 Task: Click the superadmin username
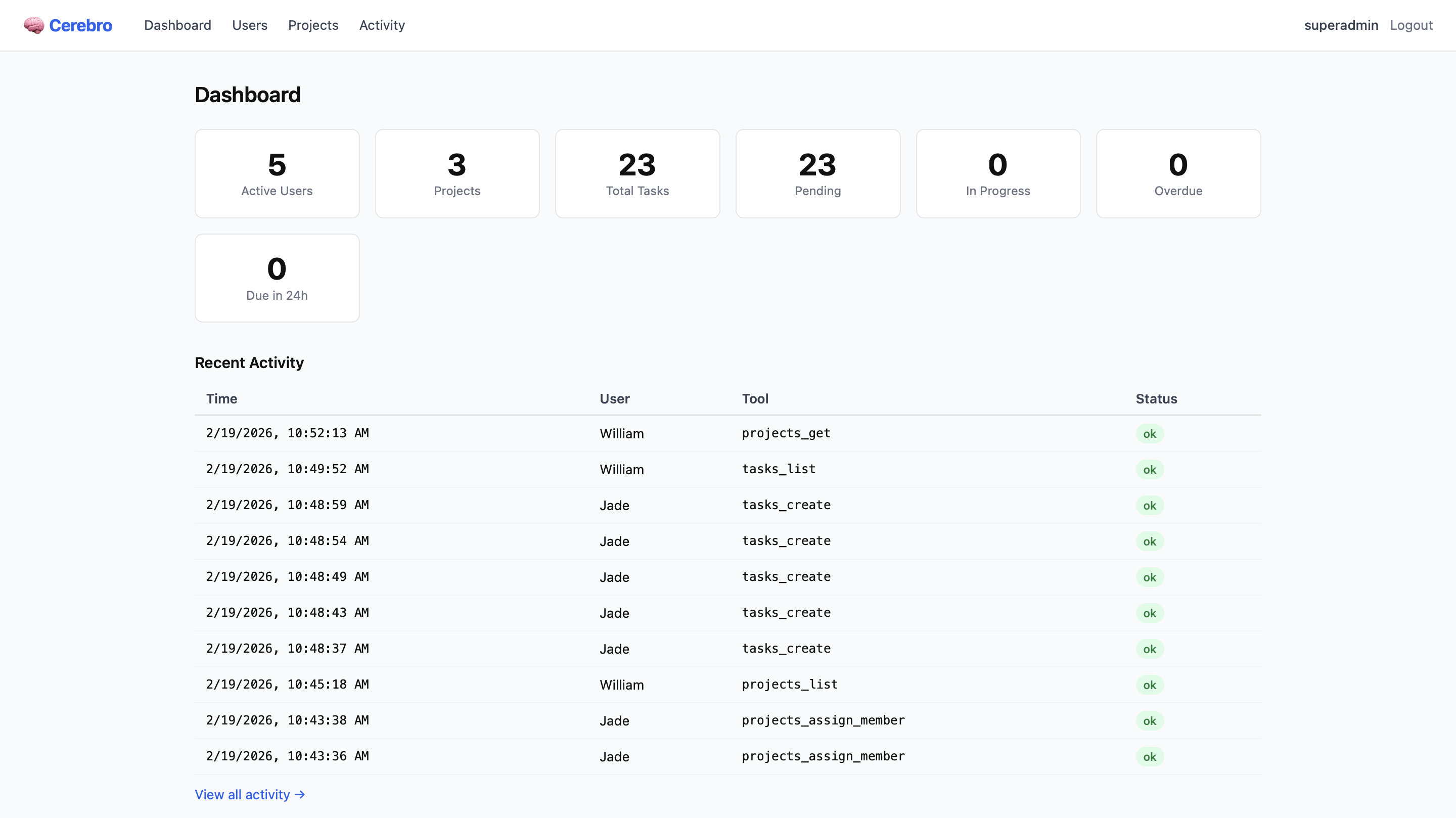[1342, 25]
